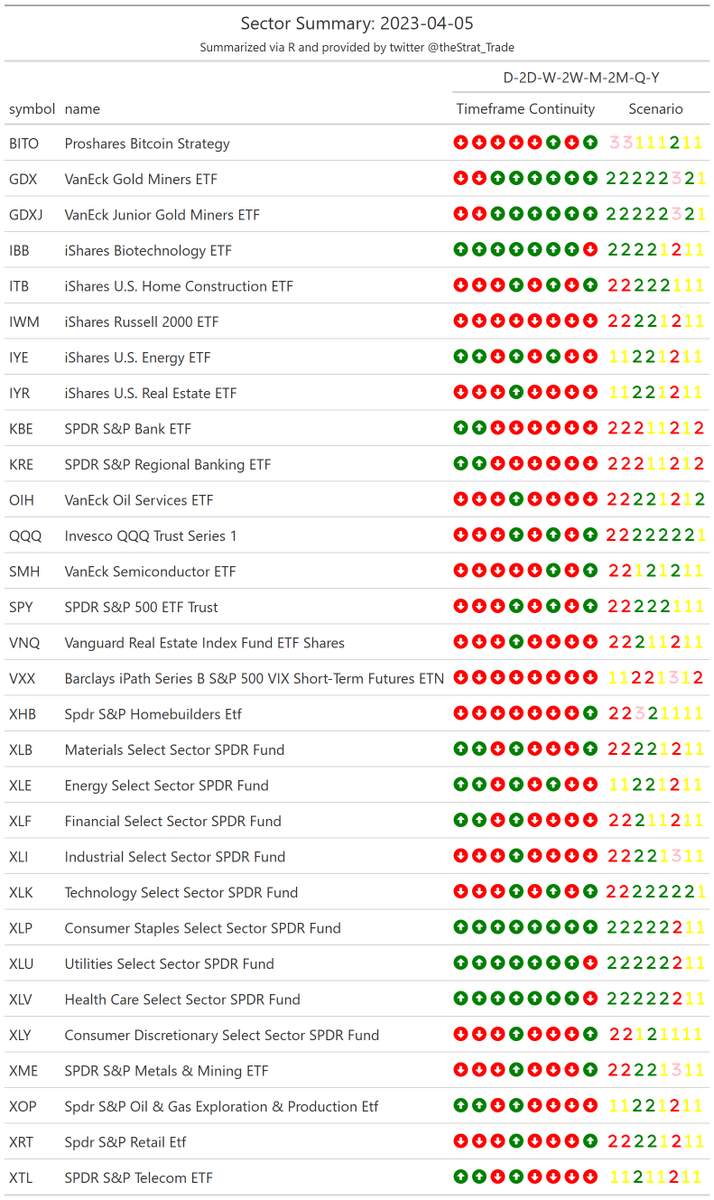714x1200 pixels.
Task: Click 'Proshares Bitcoin Strategy' name
Action: click(147, 143)
